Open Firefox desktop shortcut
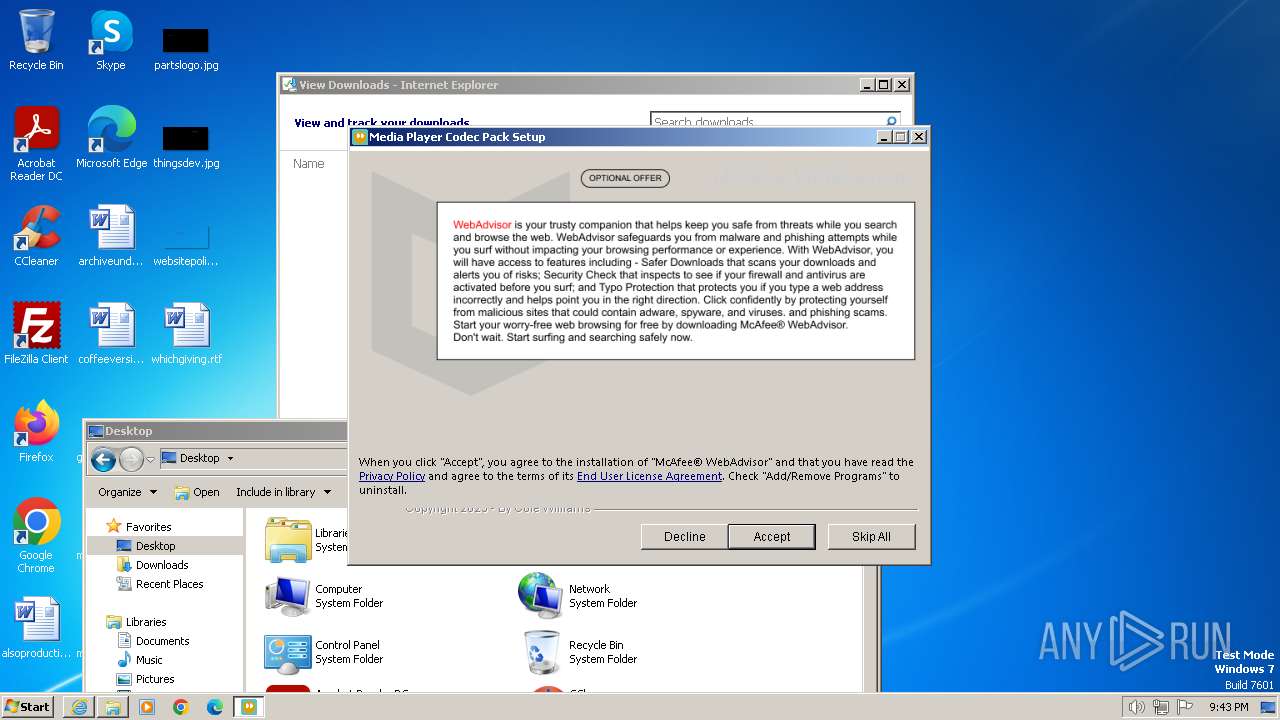Viewport: 1280px width, 720px height. pyautogui.click(x=36, y=431)
